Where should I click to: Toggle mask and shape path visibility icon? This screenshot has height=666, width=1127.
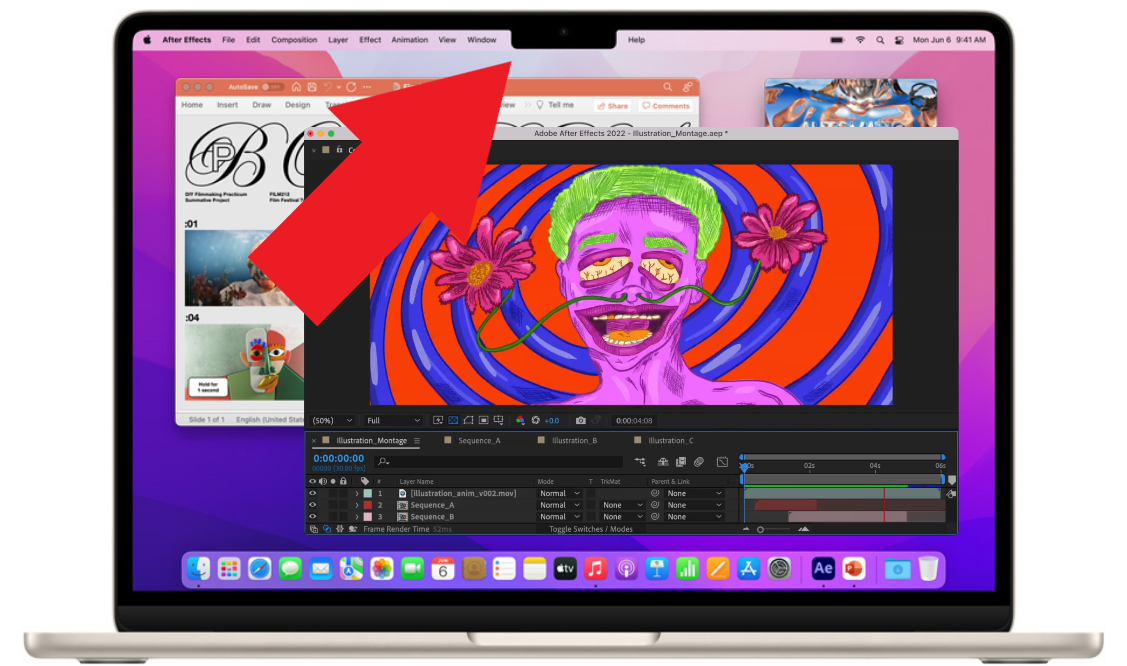click(x=469, y=420)
